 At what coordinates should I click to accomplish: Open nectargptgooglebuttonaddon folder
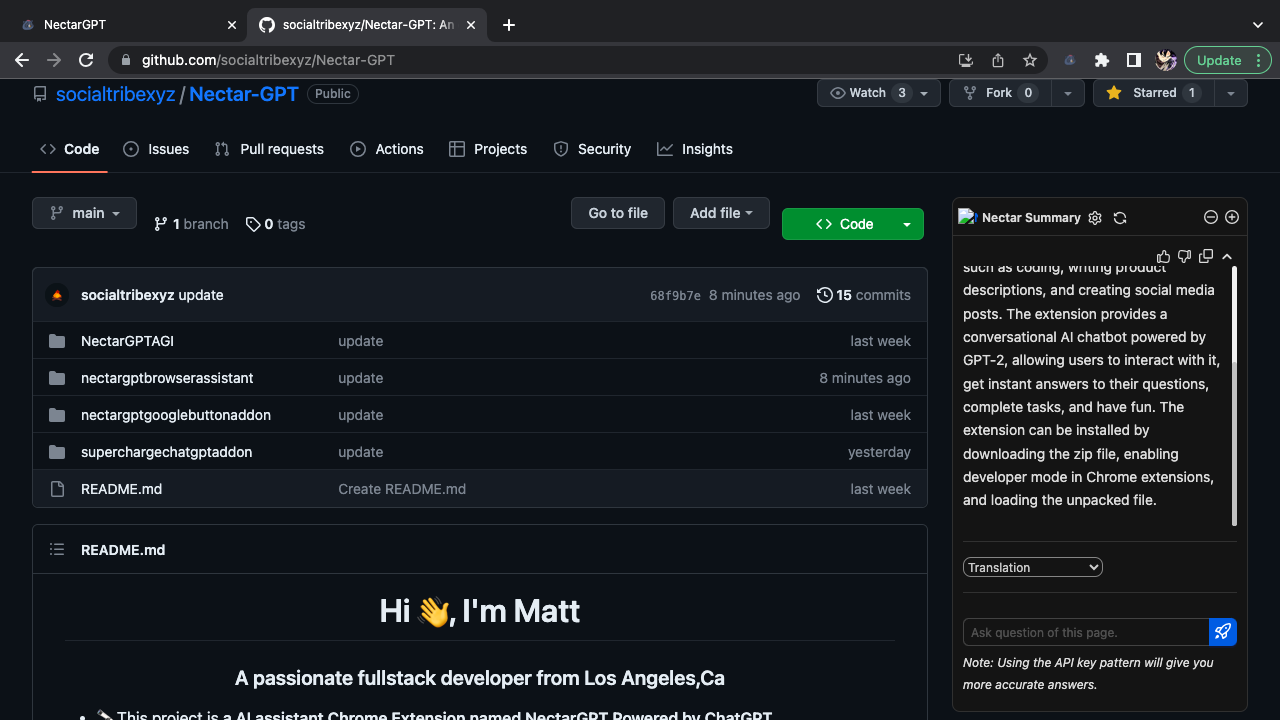176,415
